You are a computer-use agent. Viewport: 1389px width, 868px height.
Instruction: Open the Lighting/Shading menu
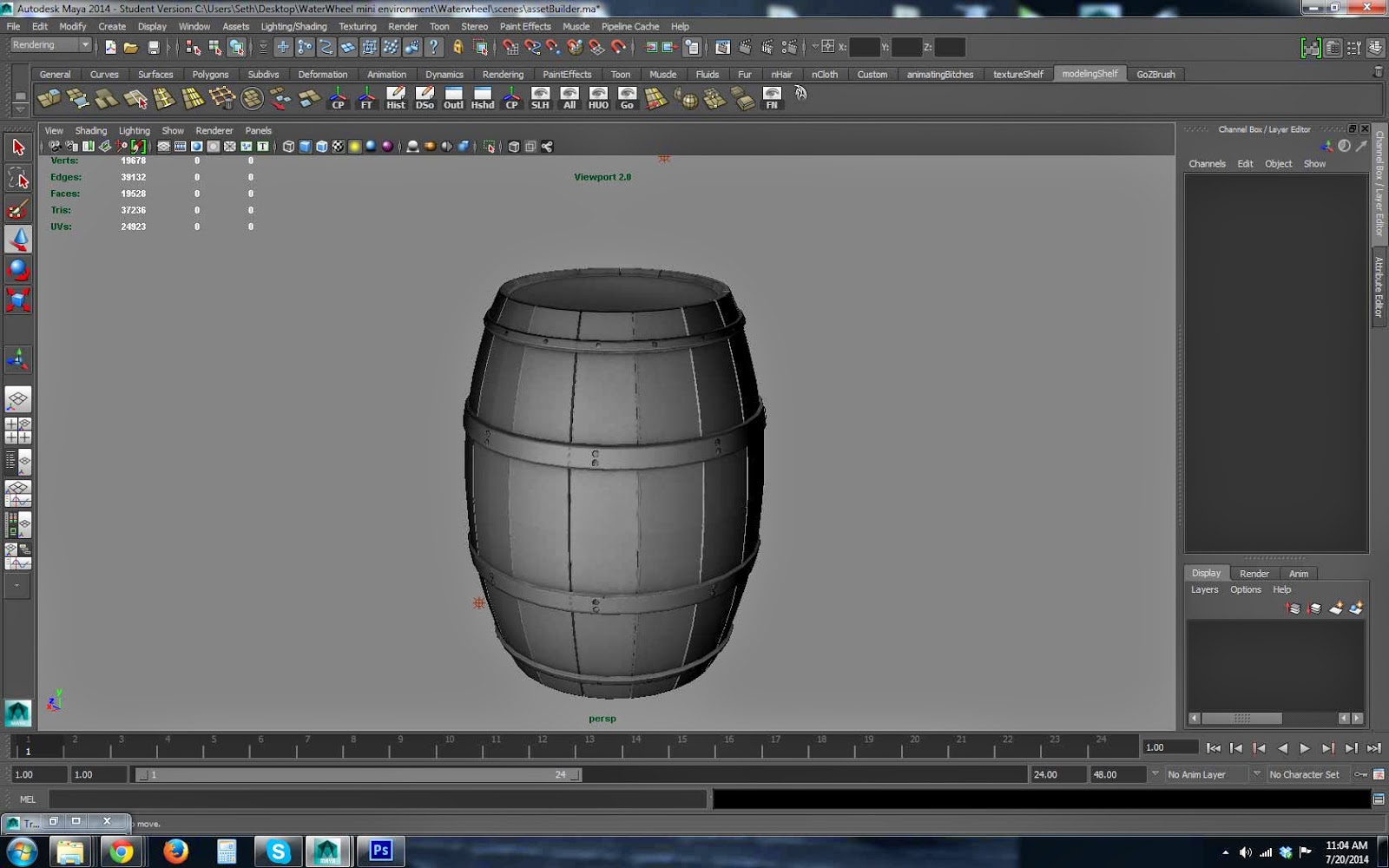click(x=293, y=27)
